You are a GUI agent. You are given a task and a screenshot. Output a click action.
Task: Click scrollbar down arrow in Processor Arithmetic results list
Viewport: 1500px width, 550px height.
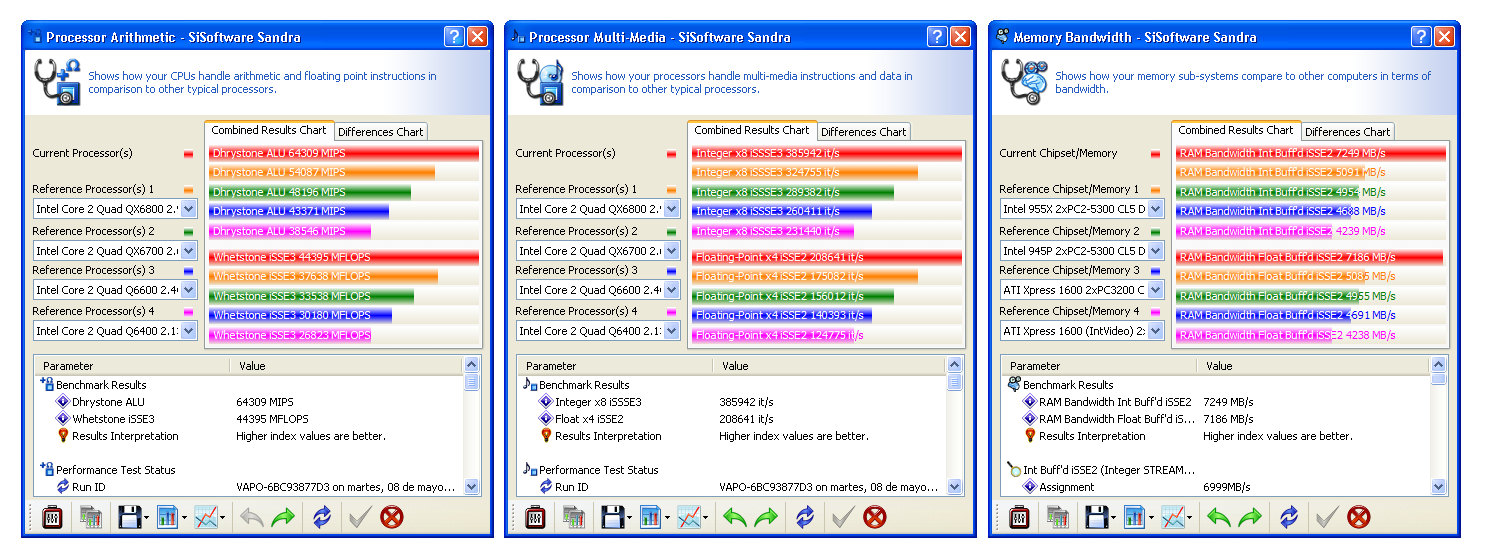click(x=472, y=487)
